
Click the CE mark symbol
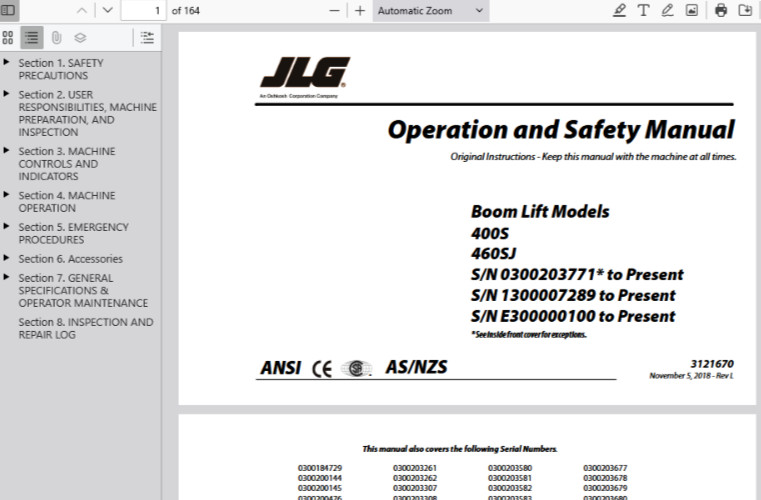(322, 369)
